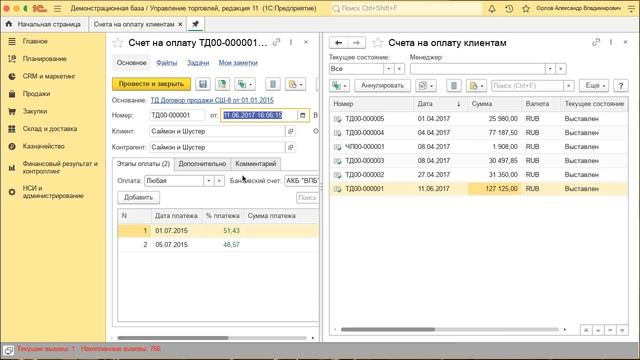Open ТД Договор продажи СШ-8 link

coord(212,100)
